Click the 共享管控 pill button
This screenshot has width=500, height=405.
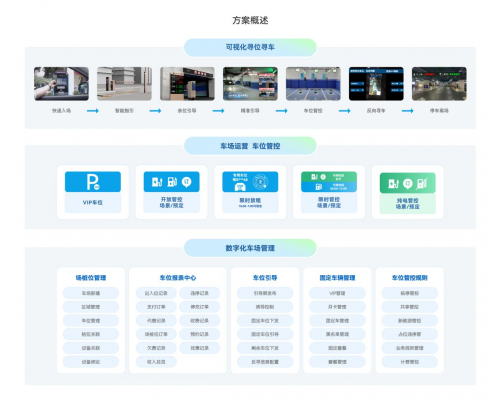click(409, 307)
